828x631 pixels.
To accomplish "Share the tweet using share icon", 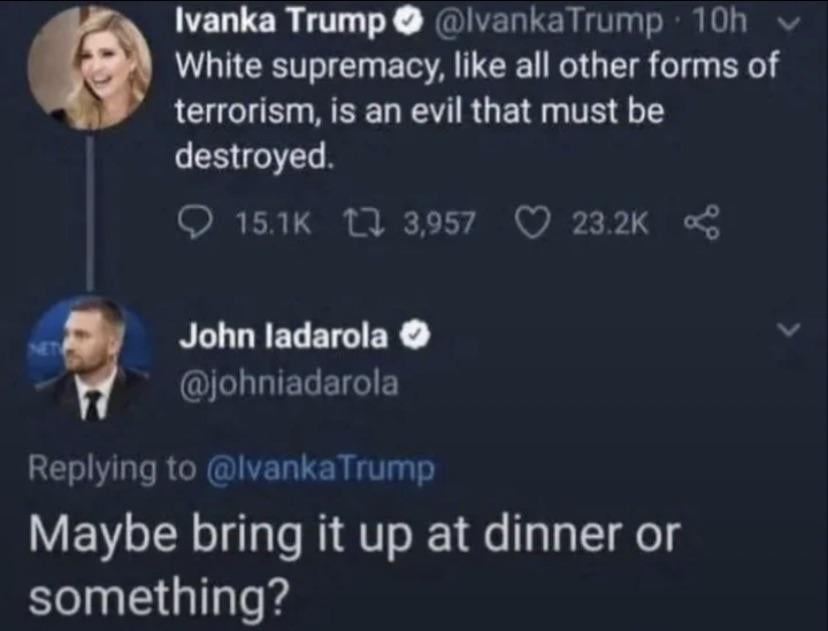I will coord(702,224).
